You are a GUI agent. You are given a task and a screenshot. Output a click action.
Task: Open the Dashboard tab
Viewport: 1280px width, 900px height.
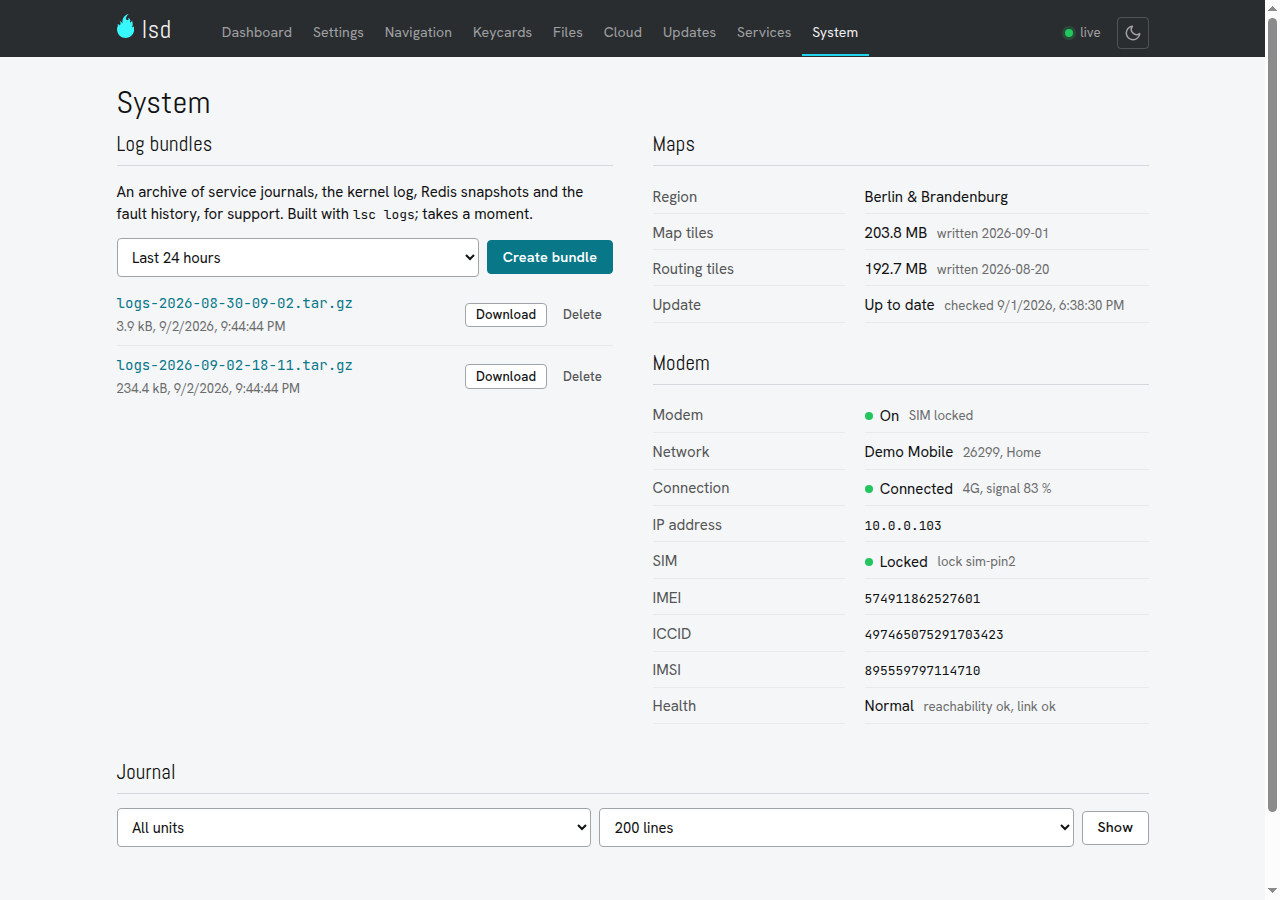tap(257, 32)
